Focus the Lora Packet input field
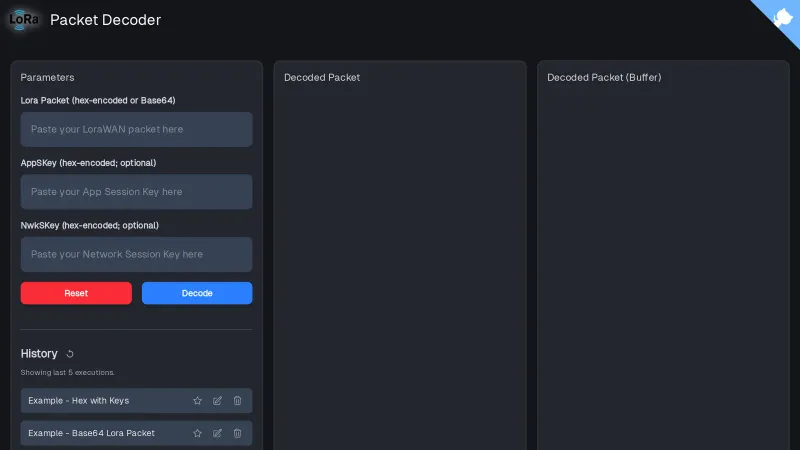Screen dimensions: 800x450 point(136,129)
